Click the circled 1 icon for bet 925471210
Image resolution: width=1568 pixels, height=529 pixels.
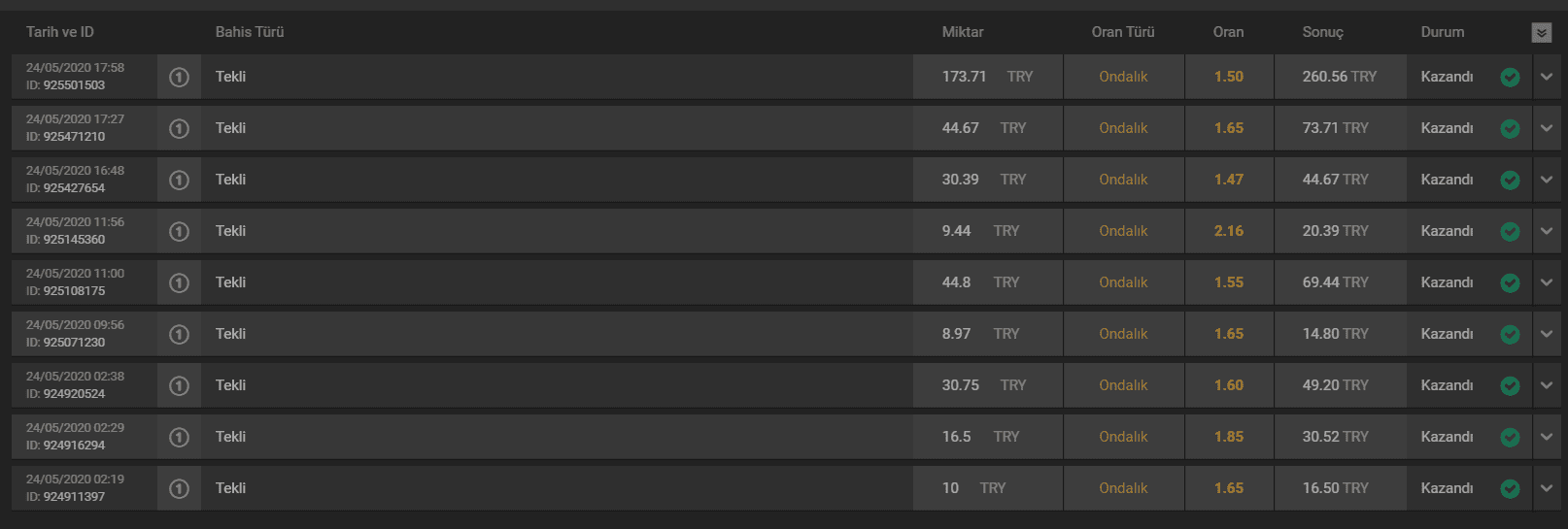[179, 128]
